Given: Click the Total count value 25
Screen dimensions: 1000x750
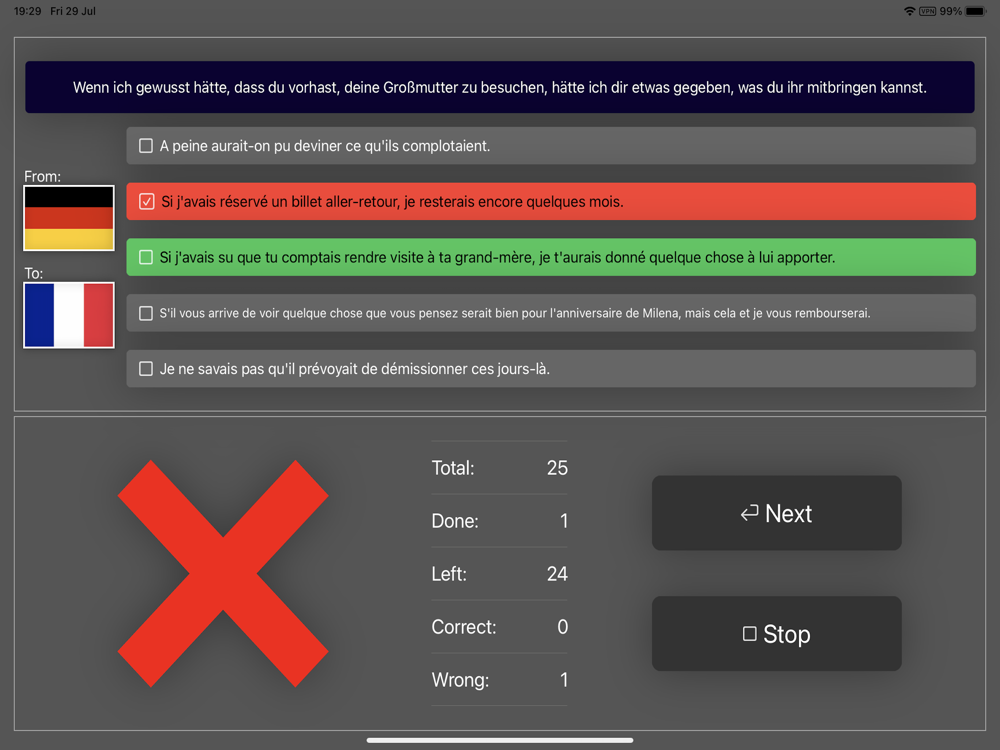Looking at the screenshot, I should coord(557,467).
